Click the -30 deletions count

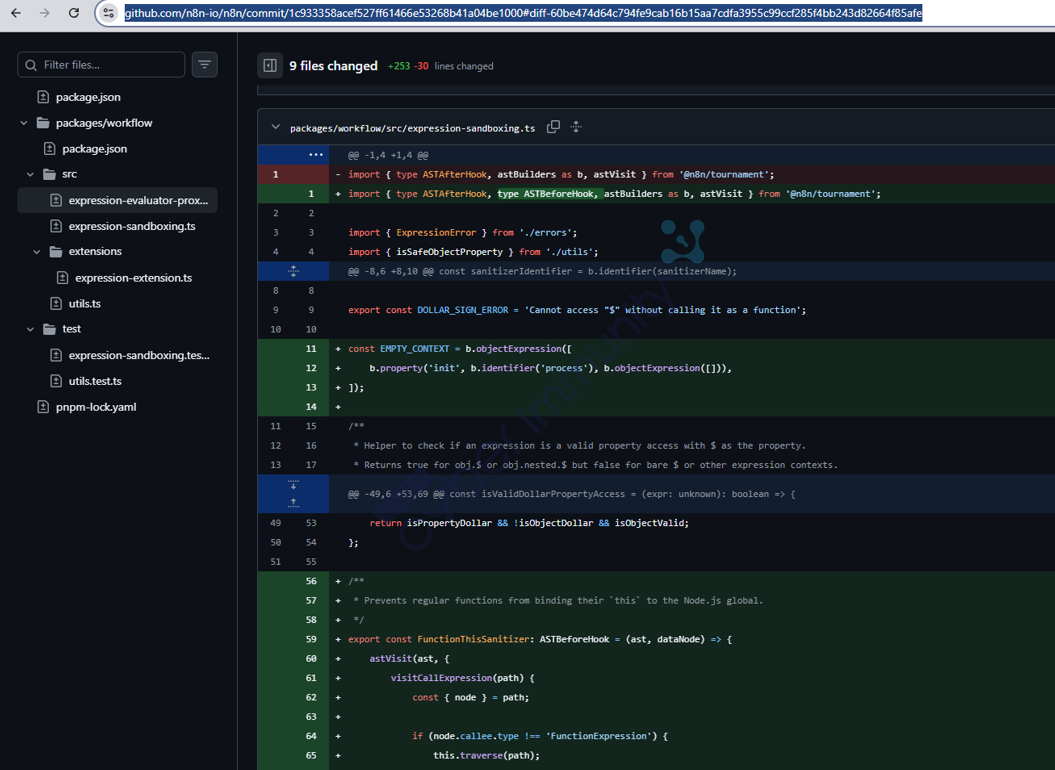coord(421,66)
